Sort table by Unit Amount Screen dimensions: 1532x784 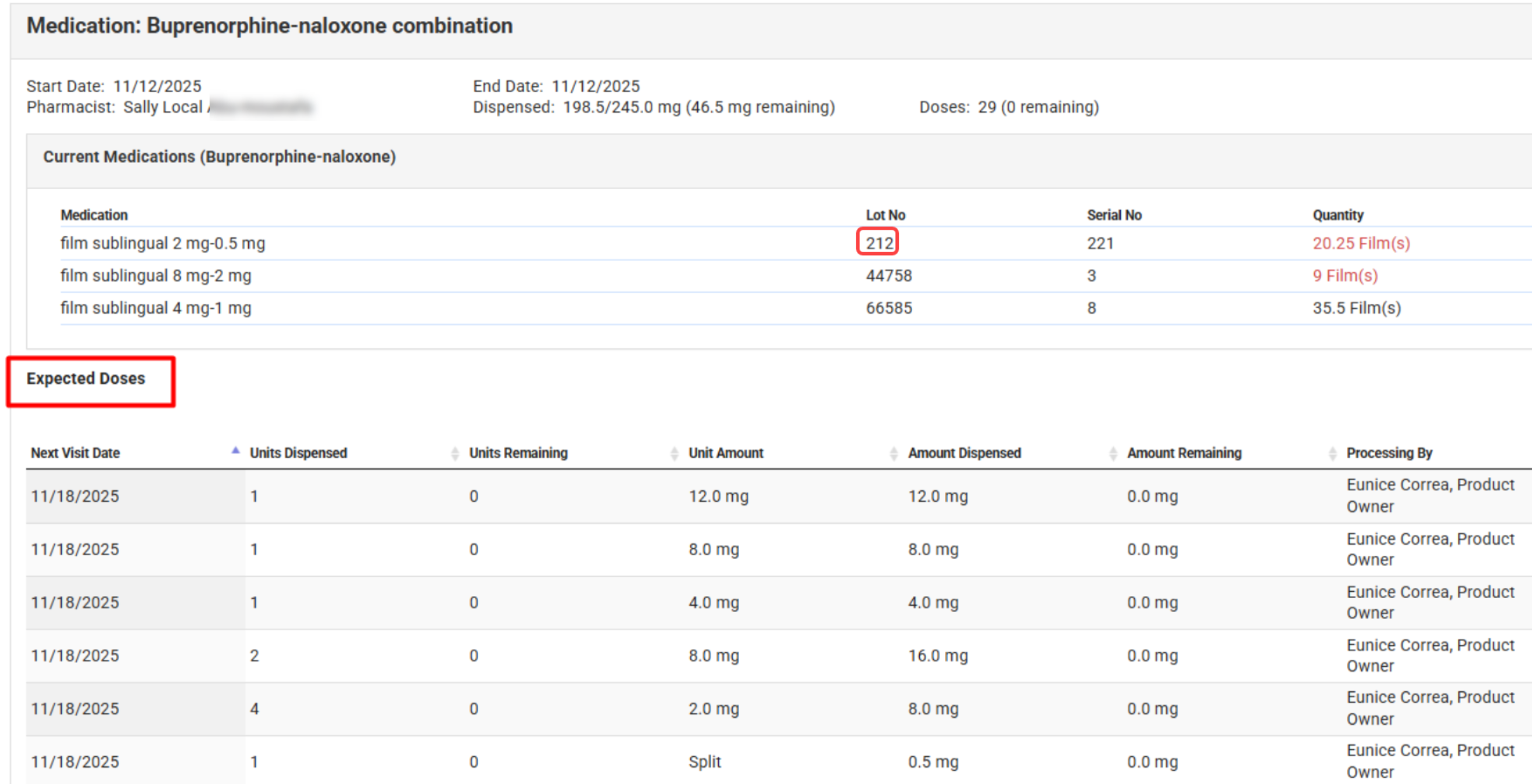726,453
